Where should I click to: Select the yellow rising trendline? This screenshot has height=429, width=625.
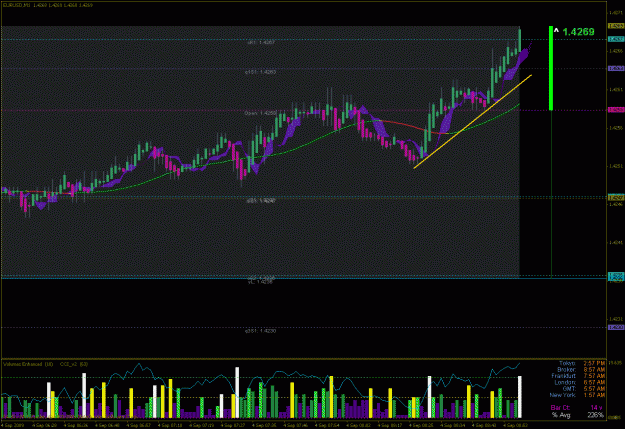tap(473, 122)
